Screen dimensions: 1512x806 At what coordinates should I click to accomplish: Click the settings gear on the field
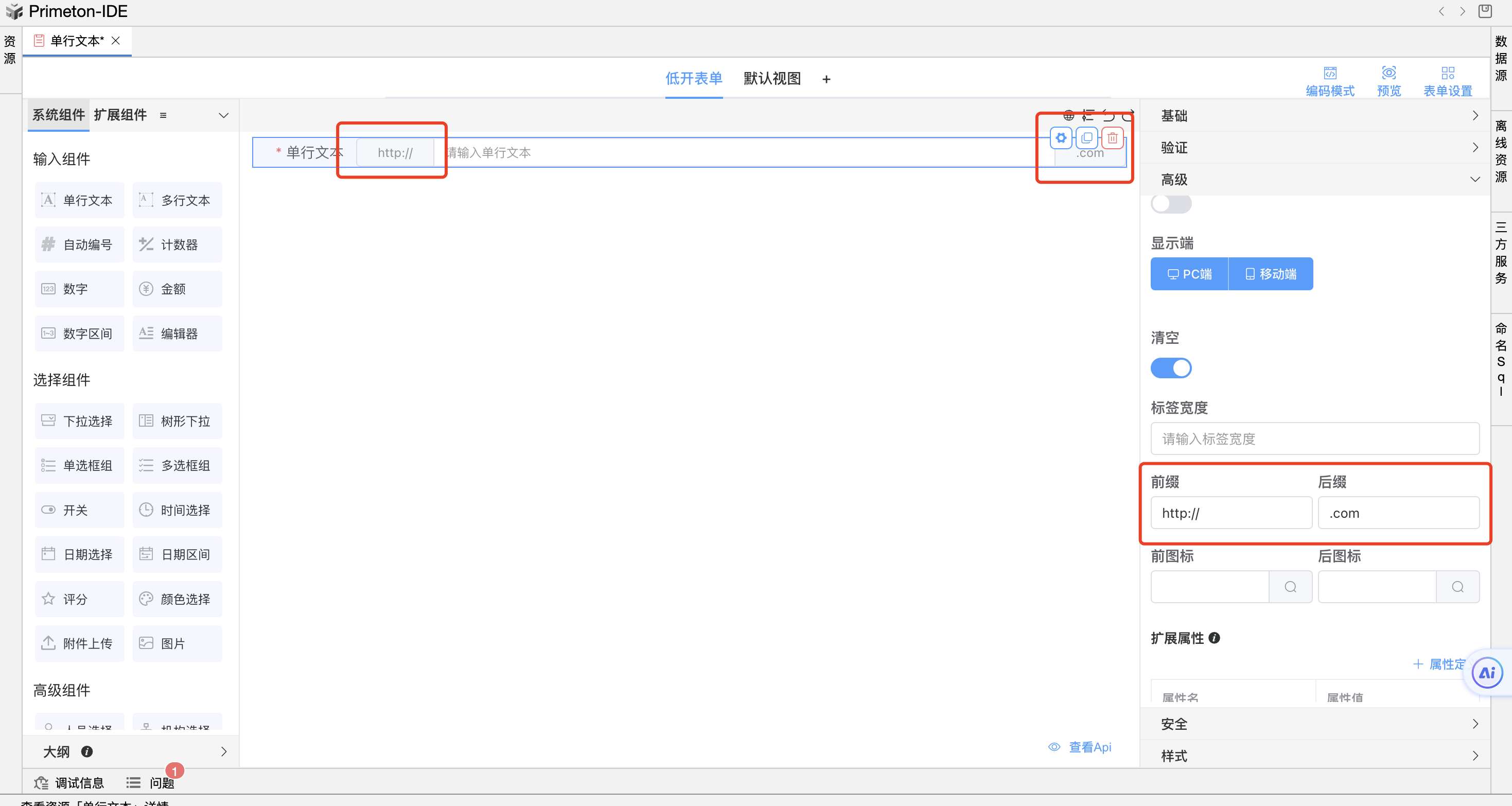[1061, 138]
